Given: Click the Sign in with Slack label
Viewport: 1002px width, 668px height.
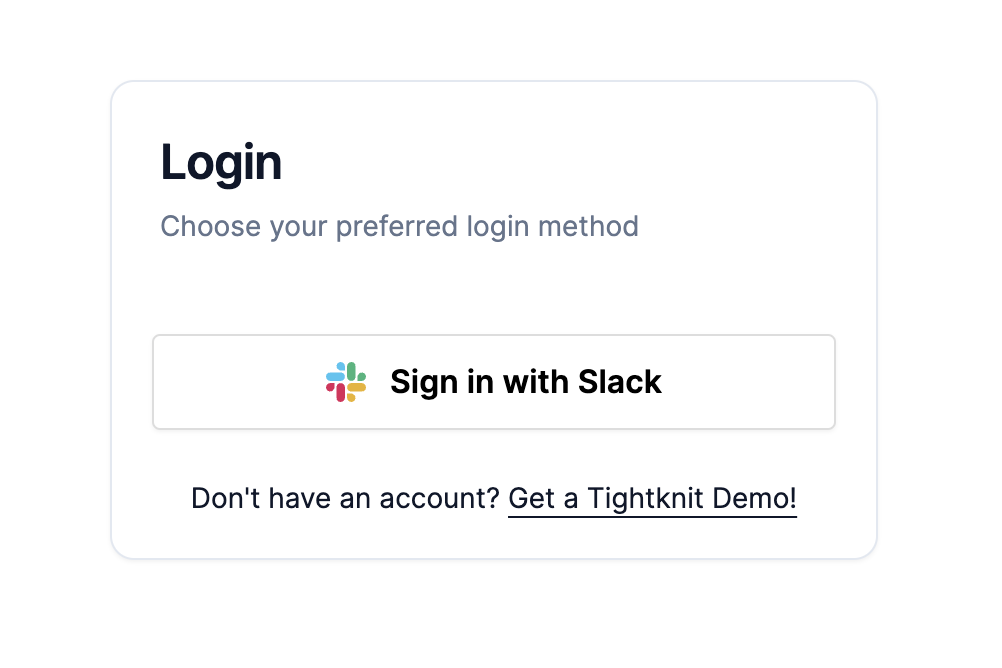Looking at the screenshot, I should pos(526,382).
